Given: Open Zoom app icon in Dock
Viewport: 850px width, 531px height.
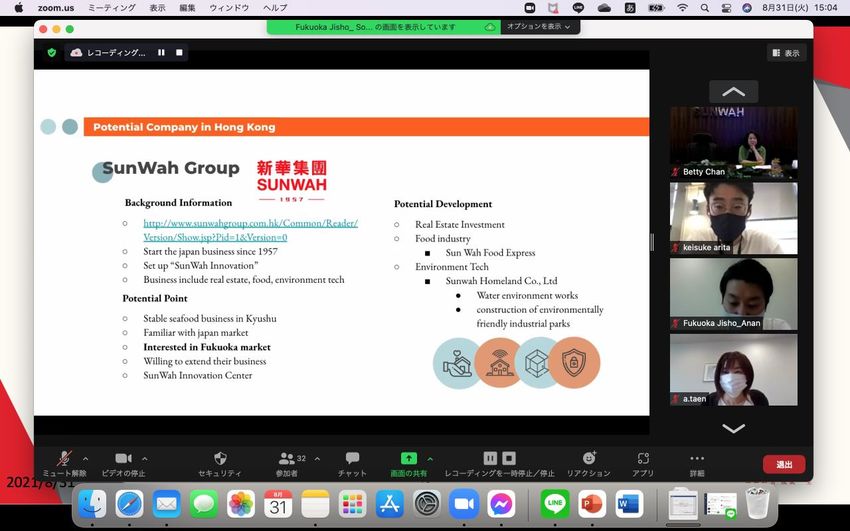Looking at the screenshot, I should click(464, 504).
